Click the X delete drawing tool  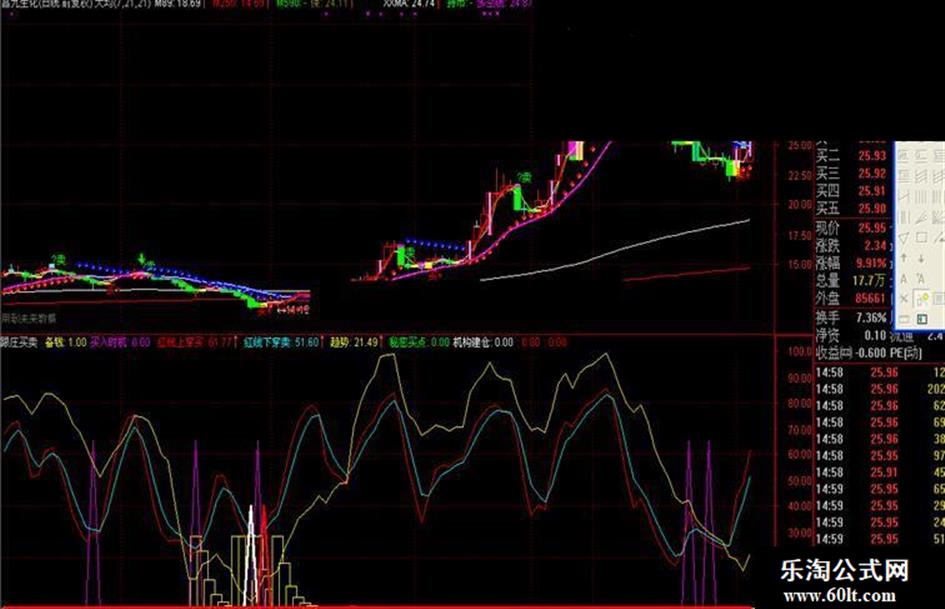[903, 298]
